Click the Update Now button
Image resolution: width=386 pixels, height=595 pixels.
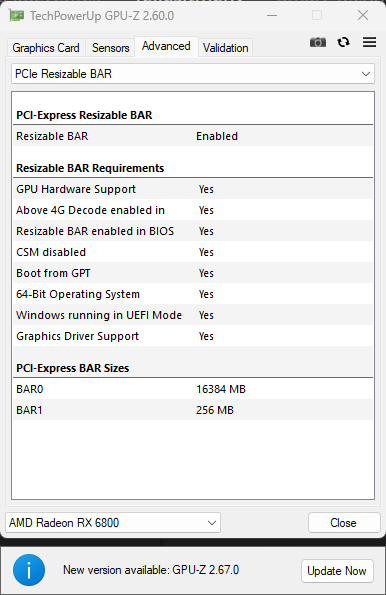337,571
